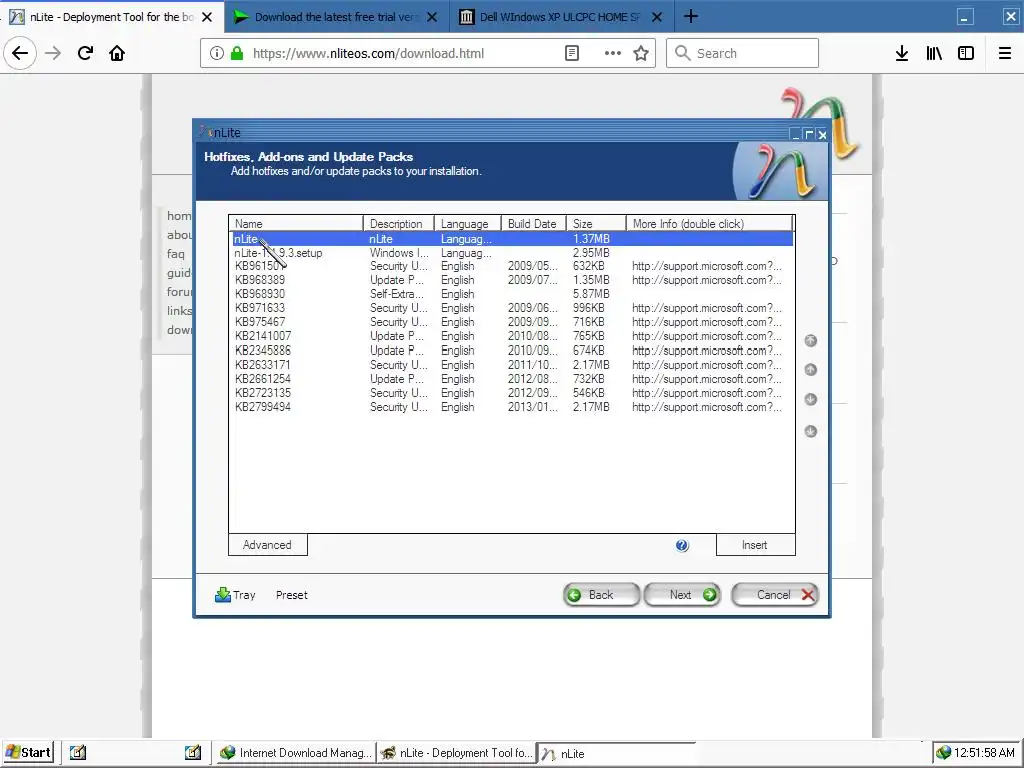Image resolution: width=1024 pixels, height=768 pixels.
Task: Cancel the nLite wizard
Action: click(775, 595)
